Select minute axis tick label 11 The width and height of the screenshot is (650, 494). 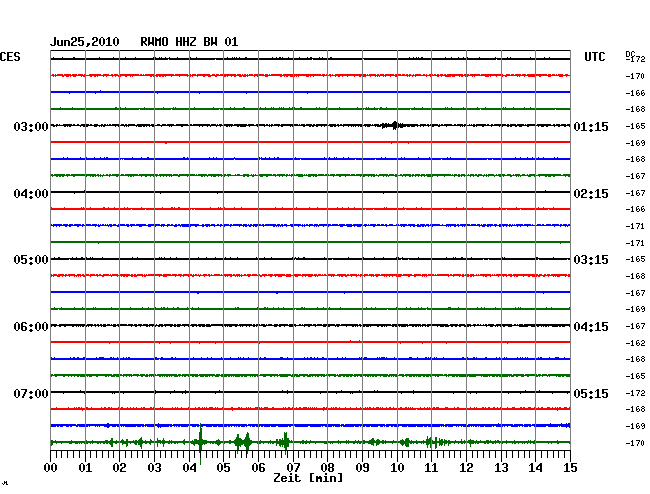click(431, 468)
